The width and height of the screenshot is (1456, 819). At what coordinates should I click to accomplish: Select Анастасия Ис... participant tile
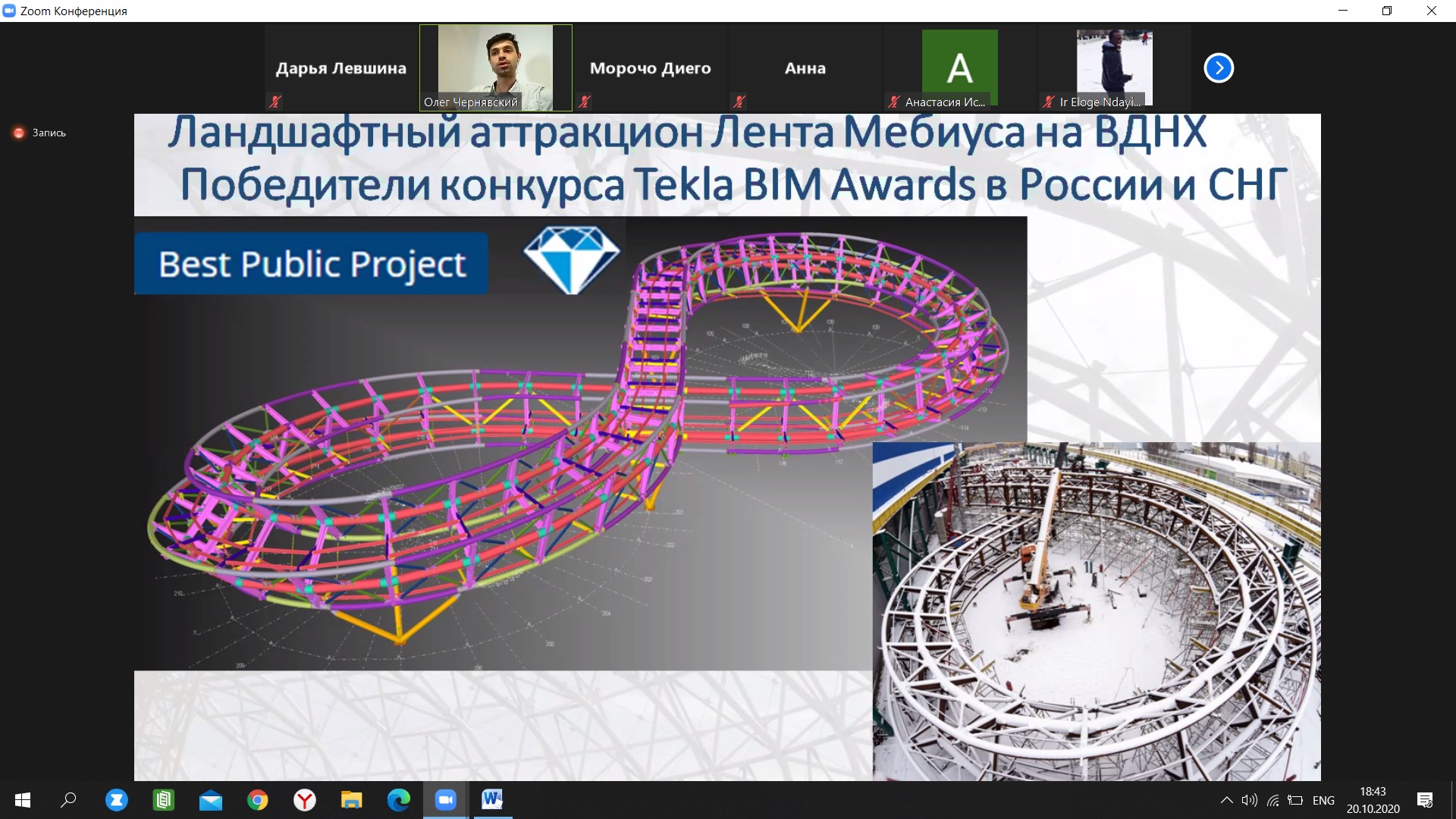click(960, 68)
